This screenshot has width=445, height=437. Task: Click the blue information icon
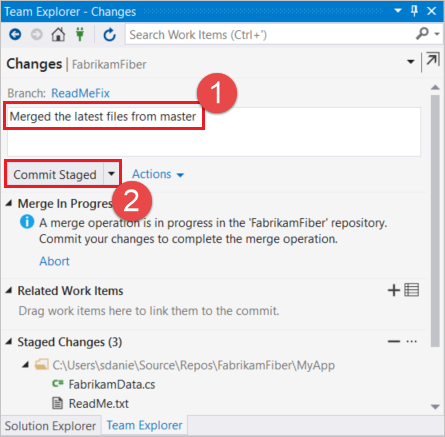coord(27,222)
